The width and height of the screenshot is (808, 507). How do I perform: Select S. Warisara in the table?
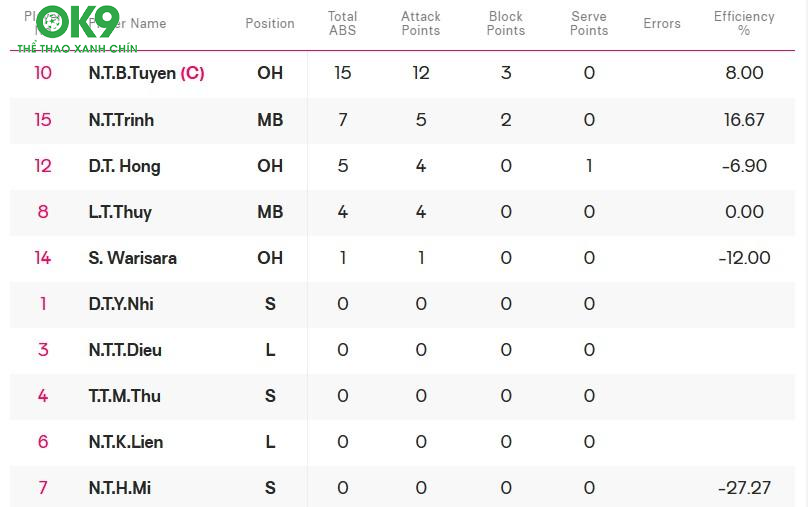coord(132,258)
